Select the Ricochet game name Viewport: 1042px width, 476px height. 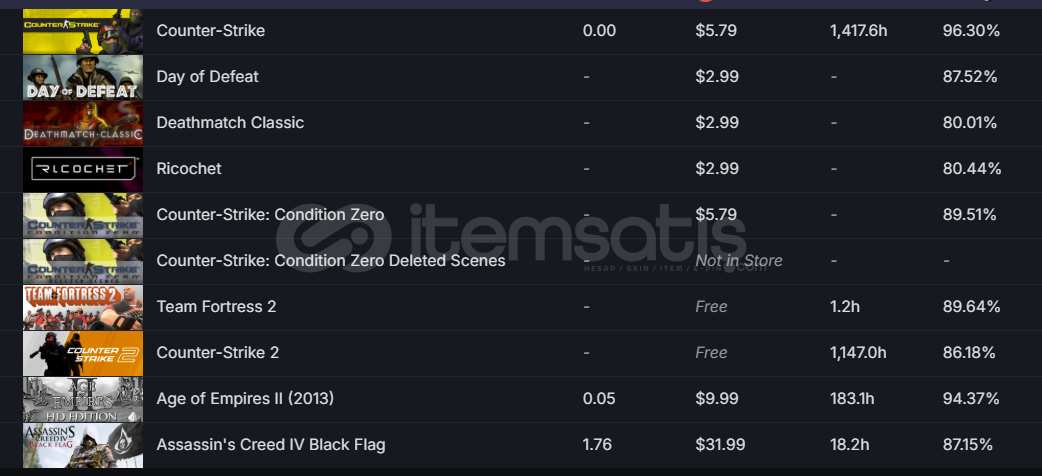tap(189, 168)
